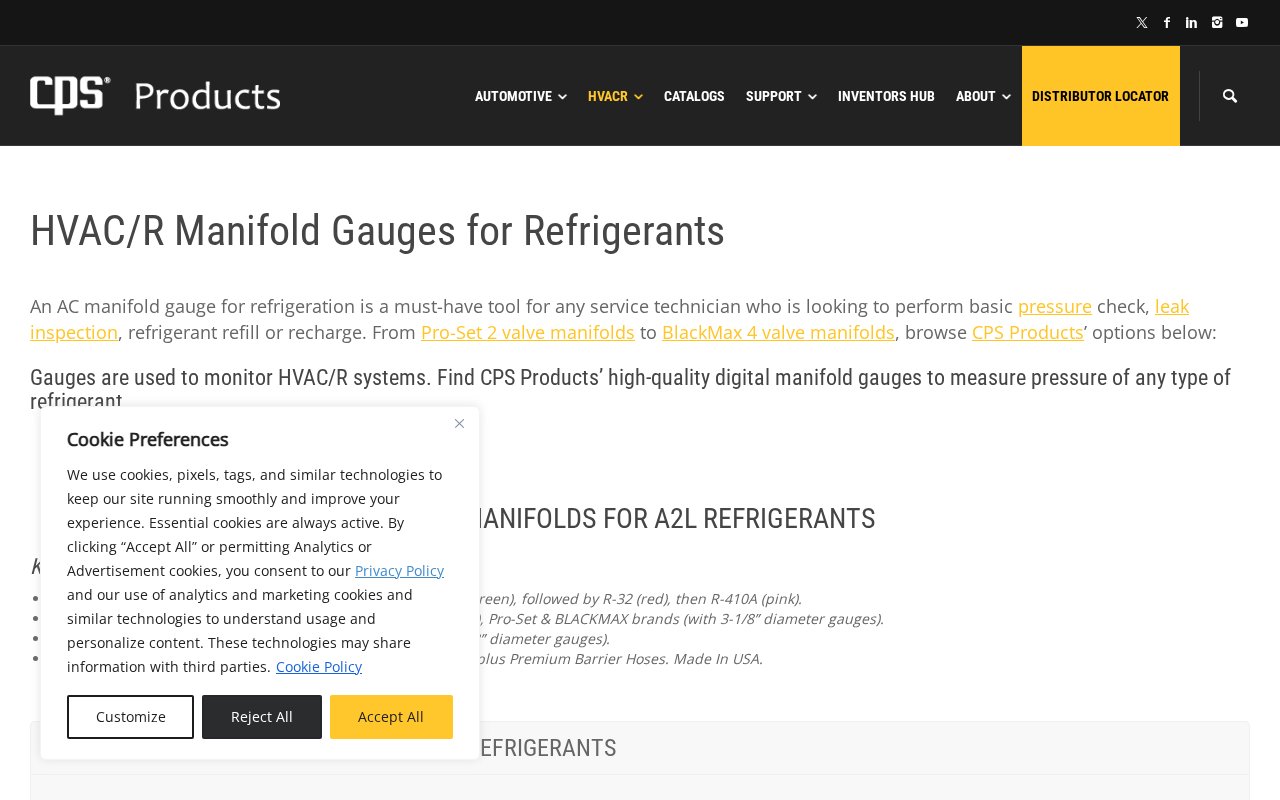This screenshot has width=1280, height=800.
Task: Open the X (Twitter) social icon
Action: point(1141,23)
